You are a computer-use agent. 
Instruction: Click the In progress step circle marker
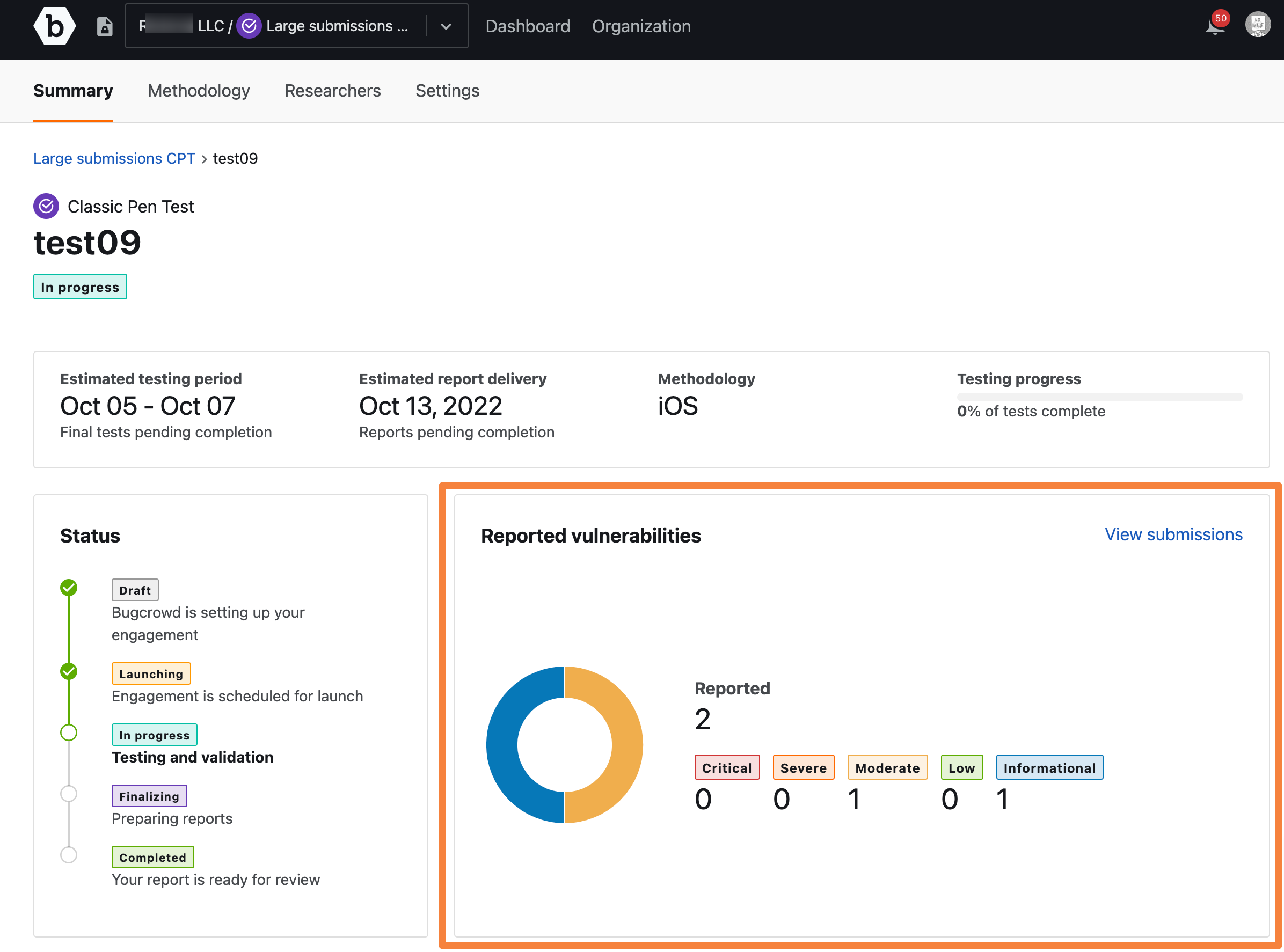pos(69,733)
